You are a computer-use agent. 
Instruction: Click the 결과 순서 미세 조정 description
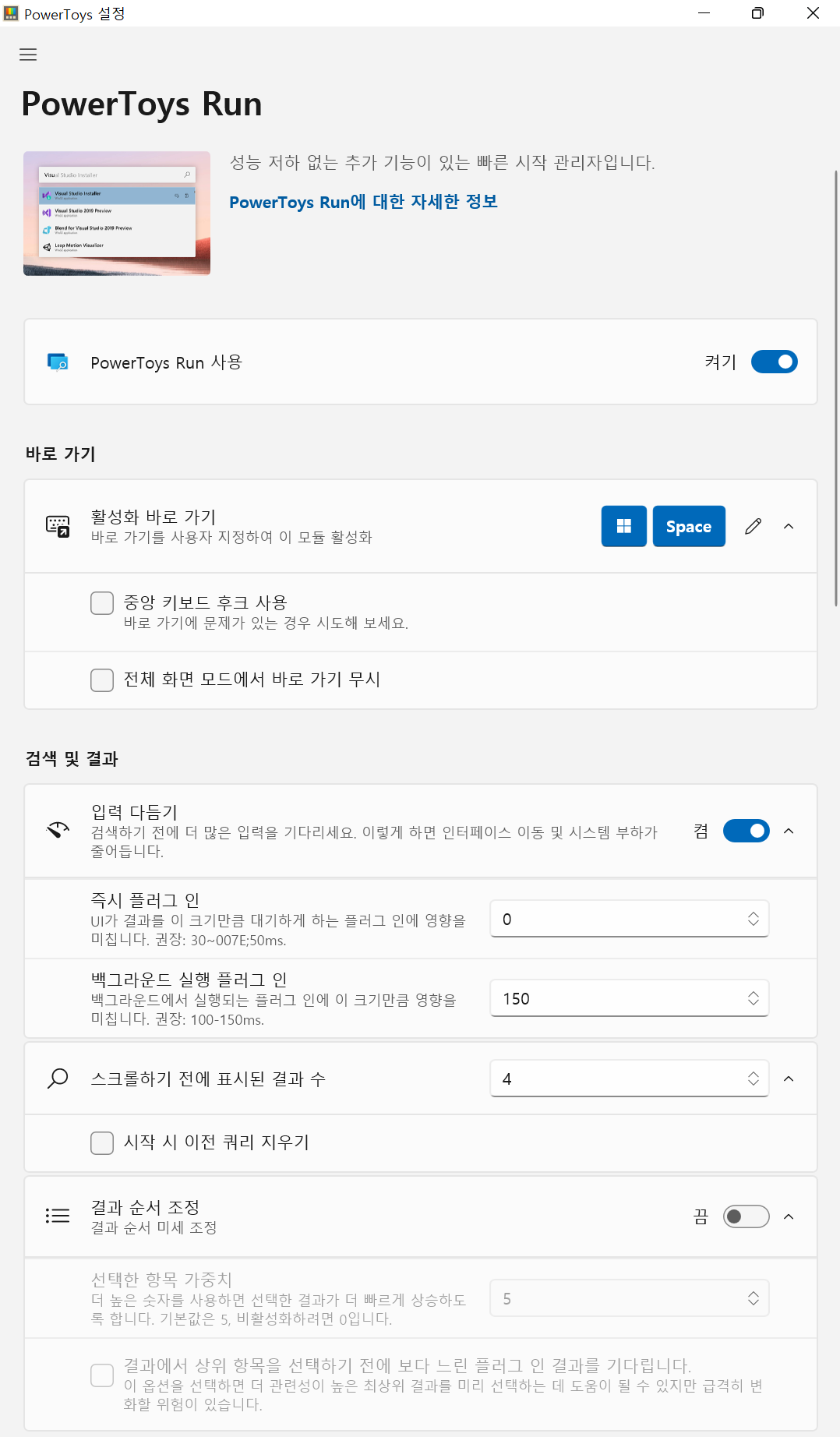pos(154,1227)
